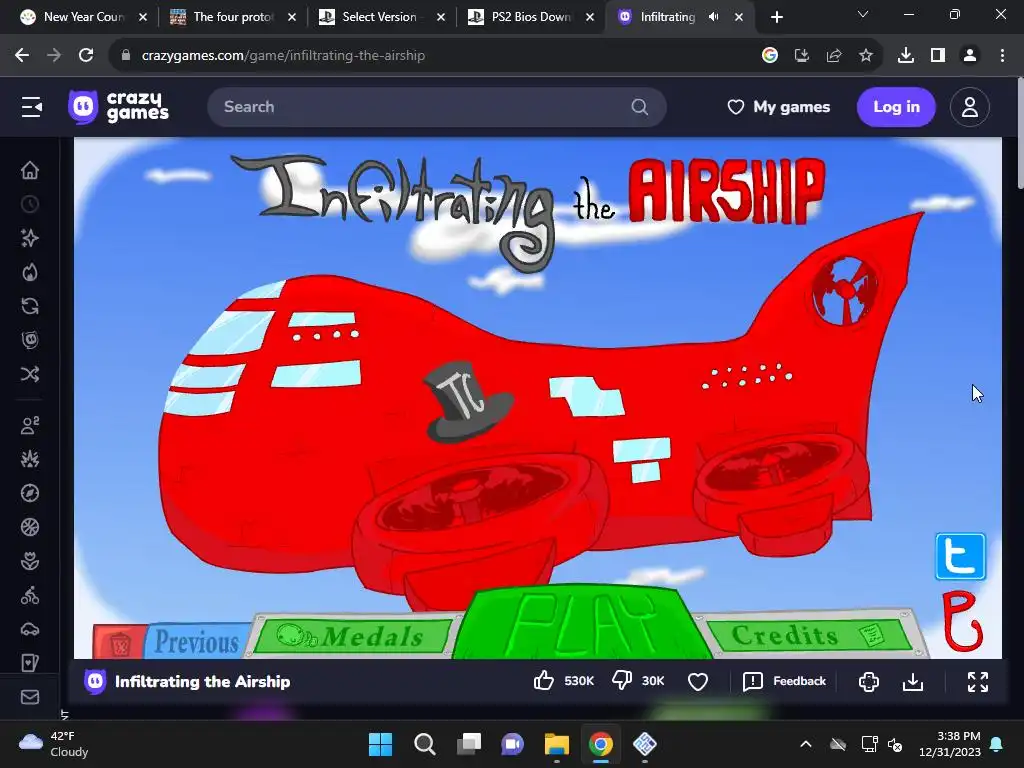This screenshot has height=768, width=1024.
Task: Share this page icon
Action: 834,56
